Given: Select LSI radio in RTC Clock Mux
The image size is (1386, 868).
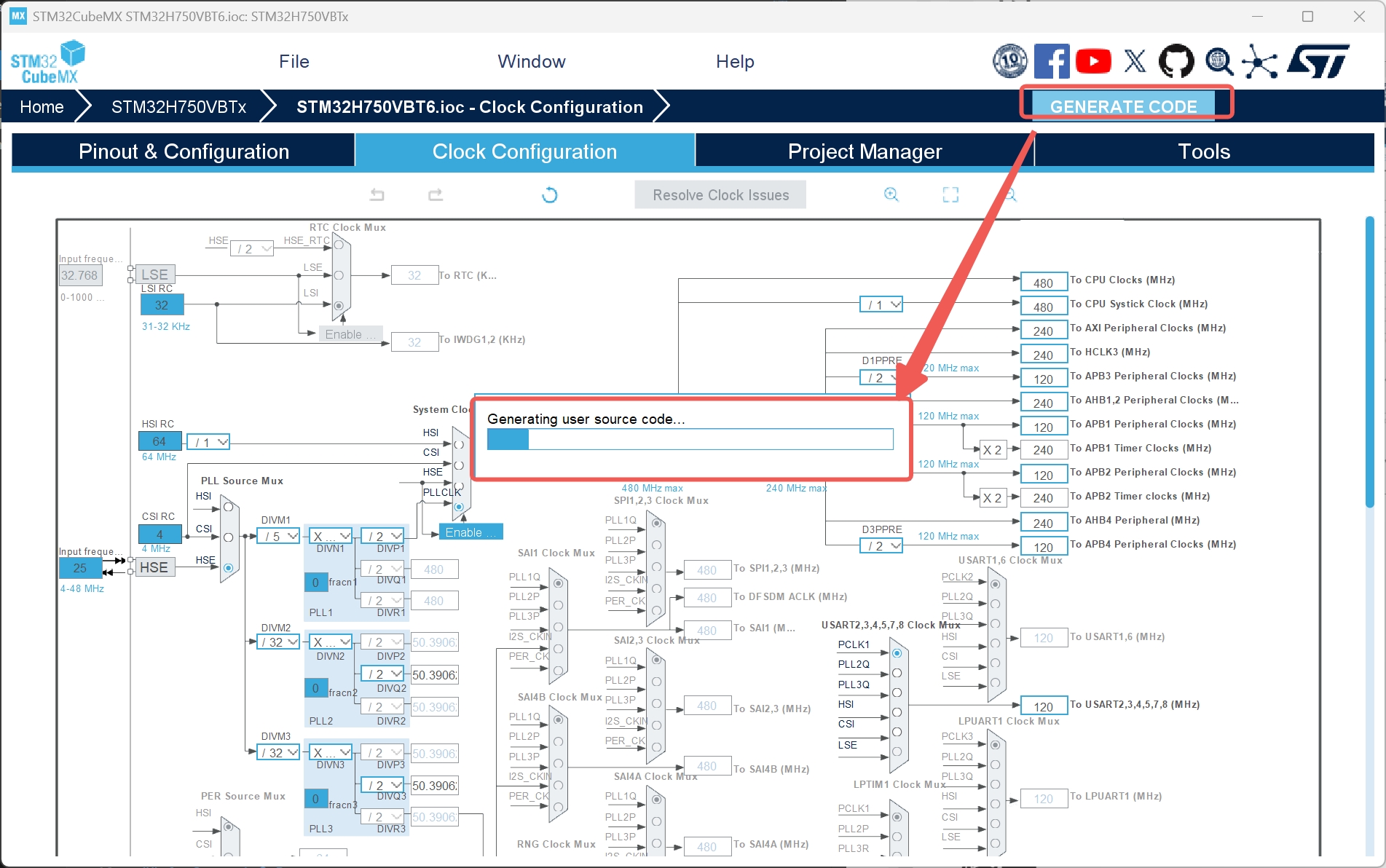Looking at the screenshot, I should click(x=339, y=306).
